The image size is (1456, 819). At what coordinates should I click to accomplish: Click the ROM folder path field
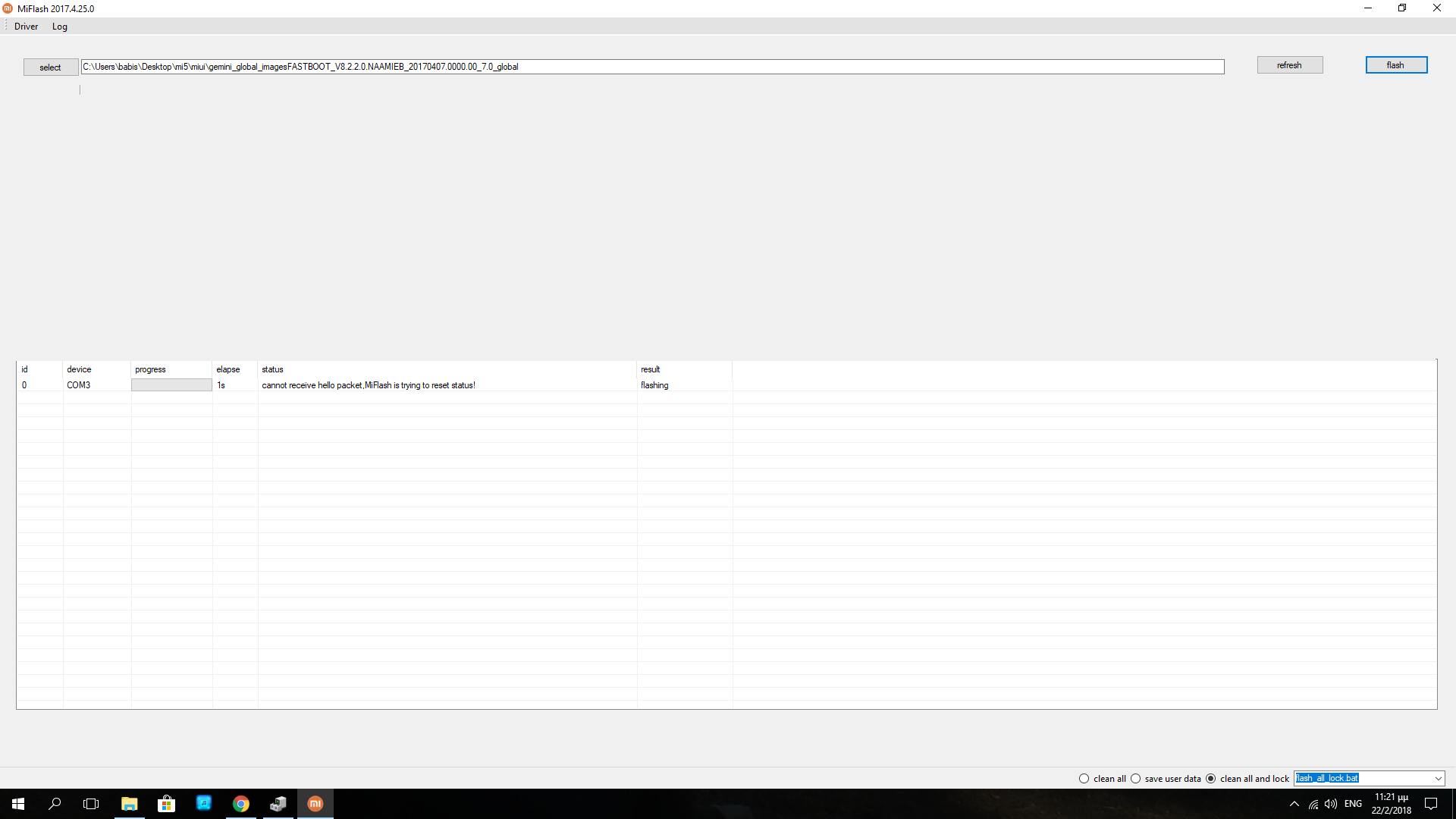tap(652, 67)
